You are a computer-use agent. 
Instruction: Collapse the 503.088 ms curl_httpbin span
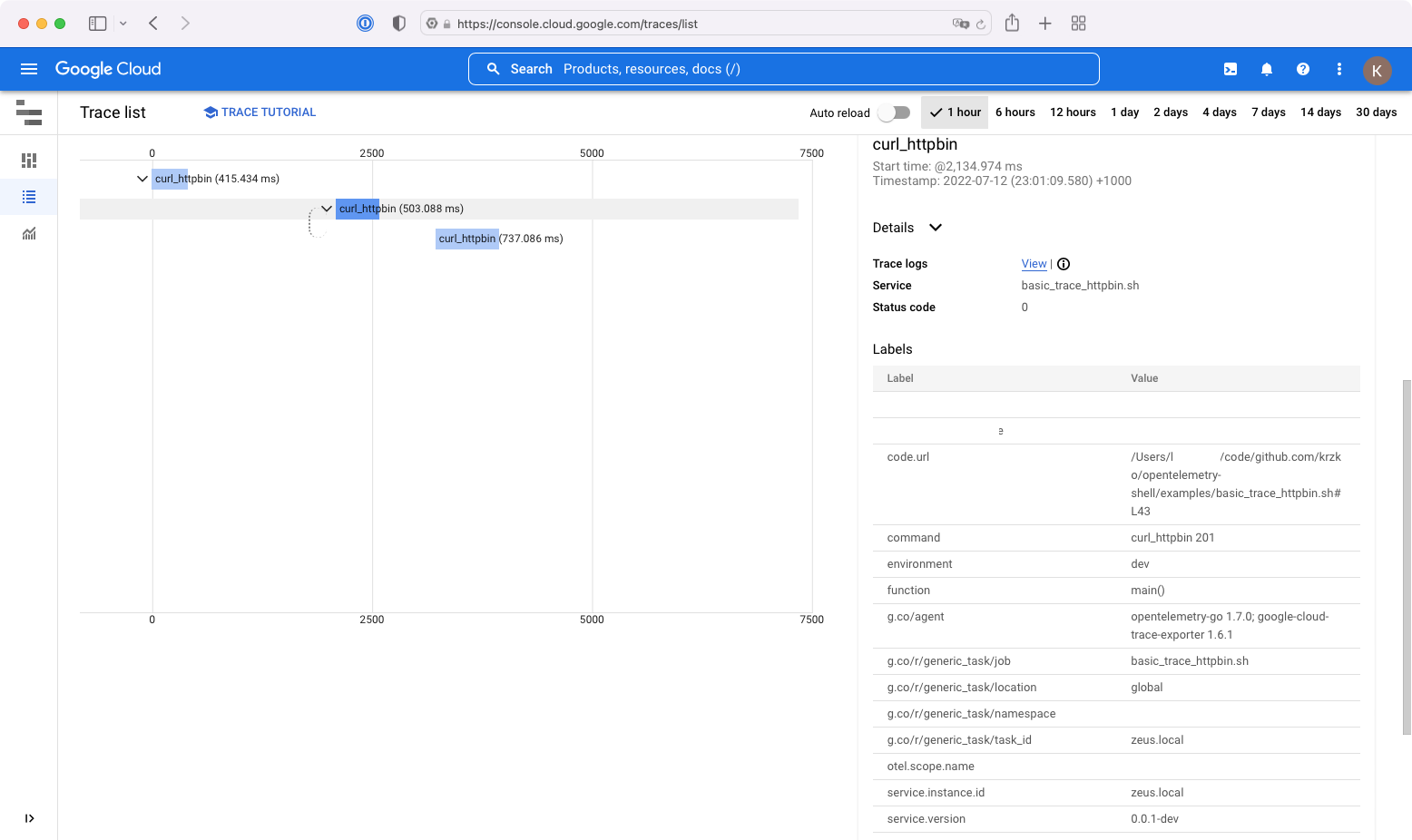327,209
